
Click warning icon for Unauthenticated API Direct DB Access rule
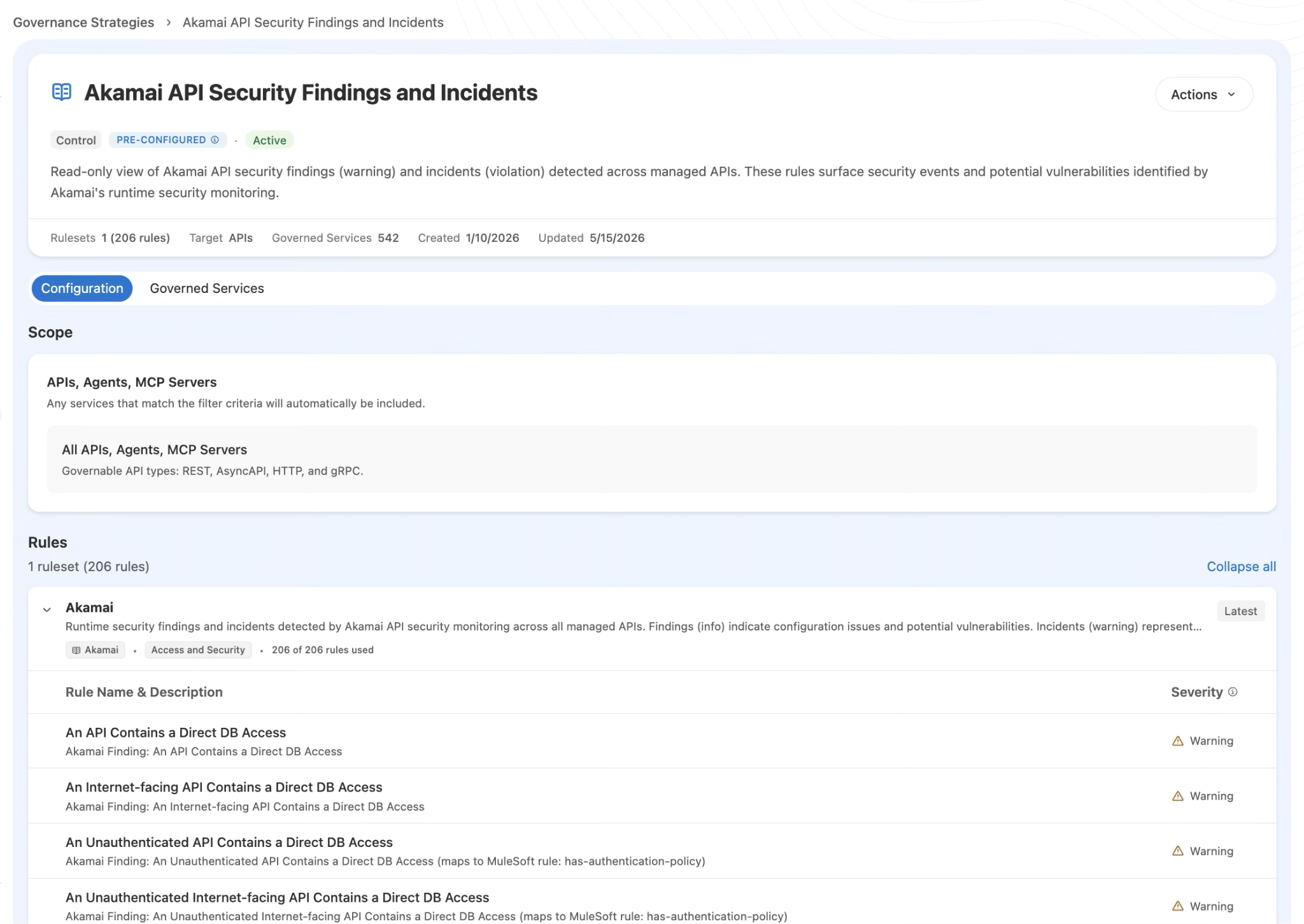click(1178, 851)
